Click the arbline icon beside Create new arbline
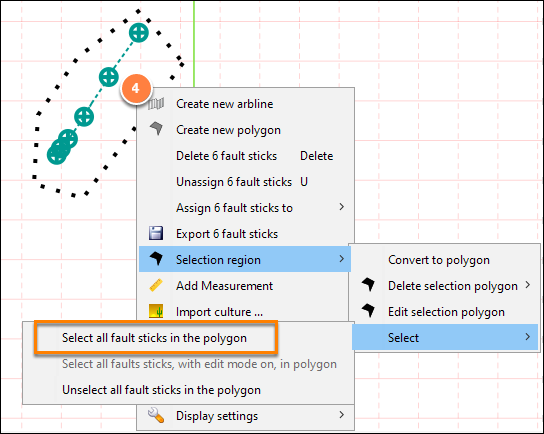 [156, 104]
